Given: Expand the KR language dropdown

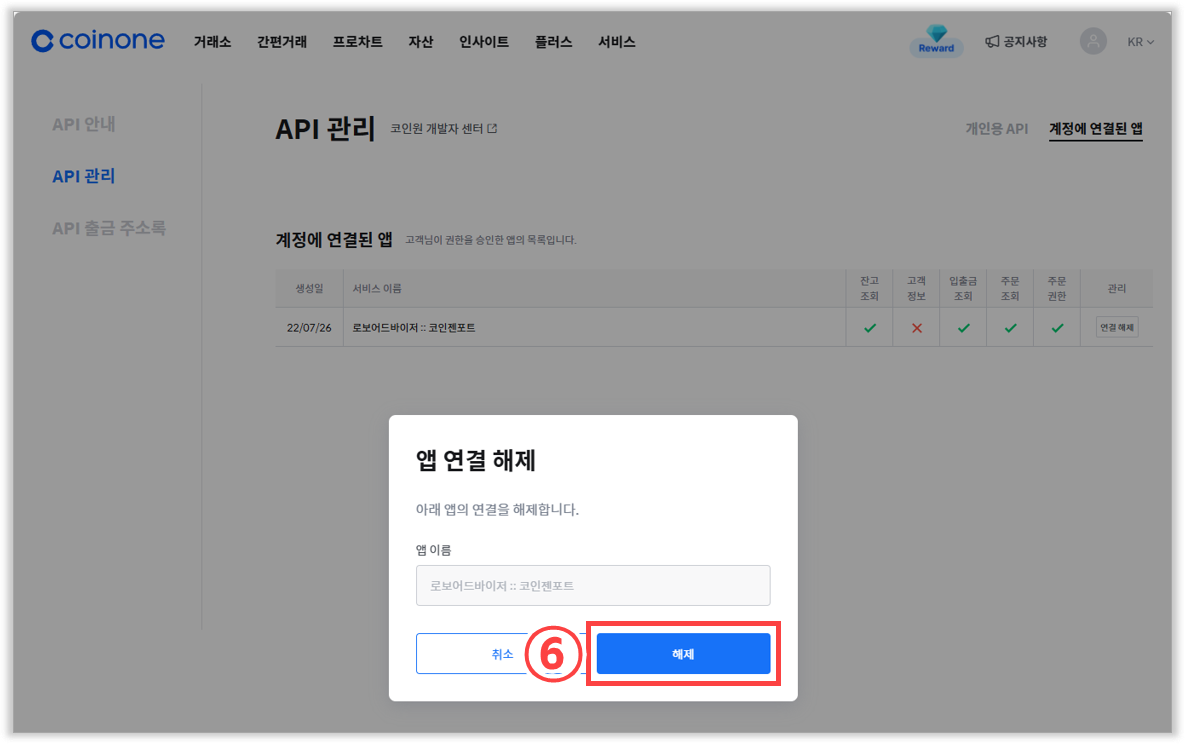Looking at the screenshot, I should [x=1140, y=42].
